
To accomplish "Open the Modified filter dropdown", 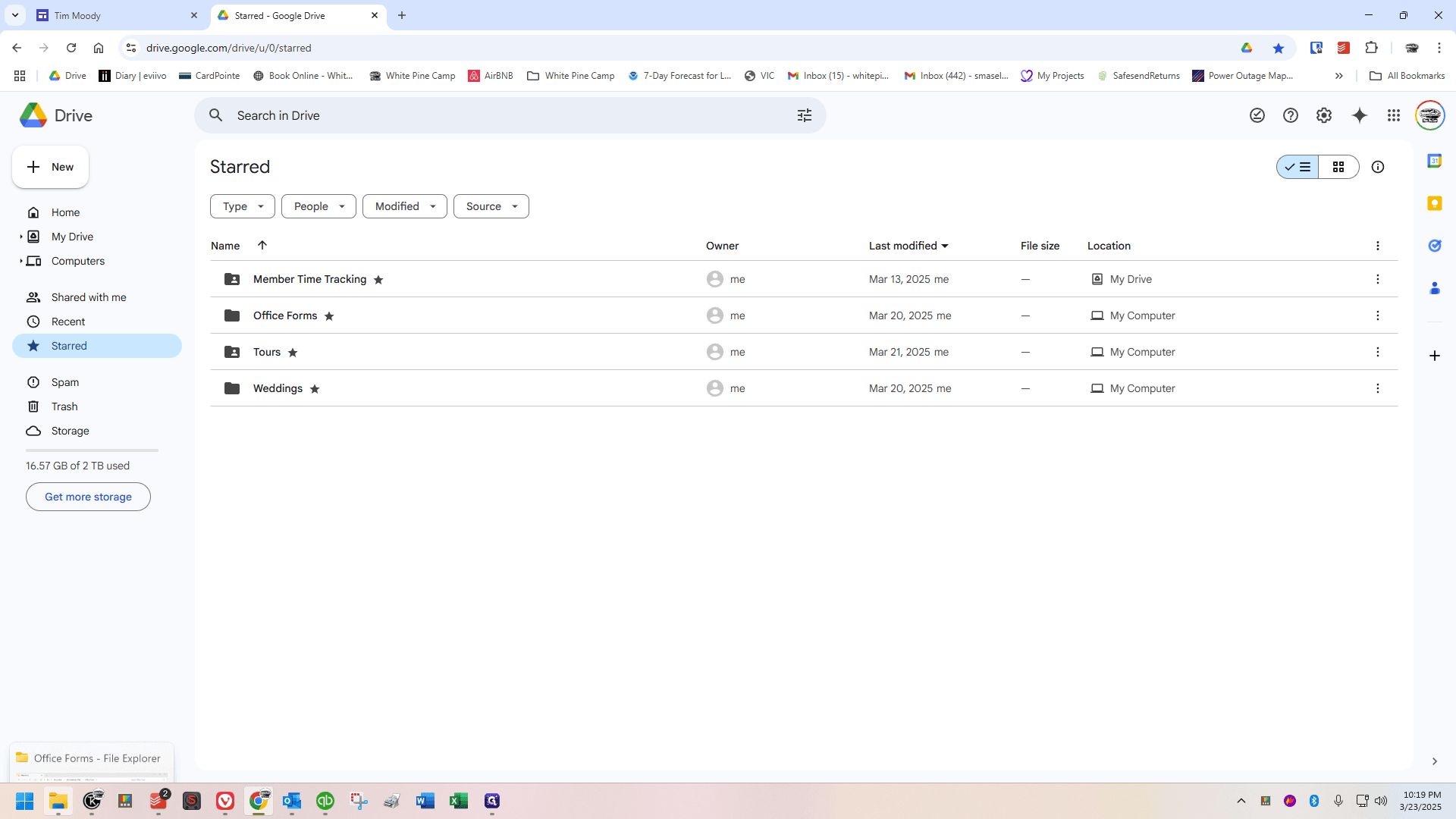I will click(405, 206).
